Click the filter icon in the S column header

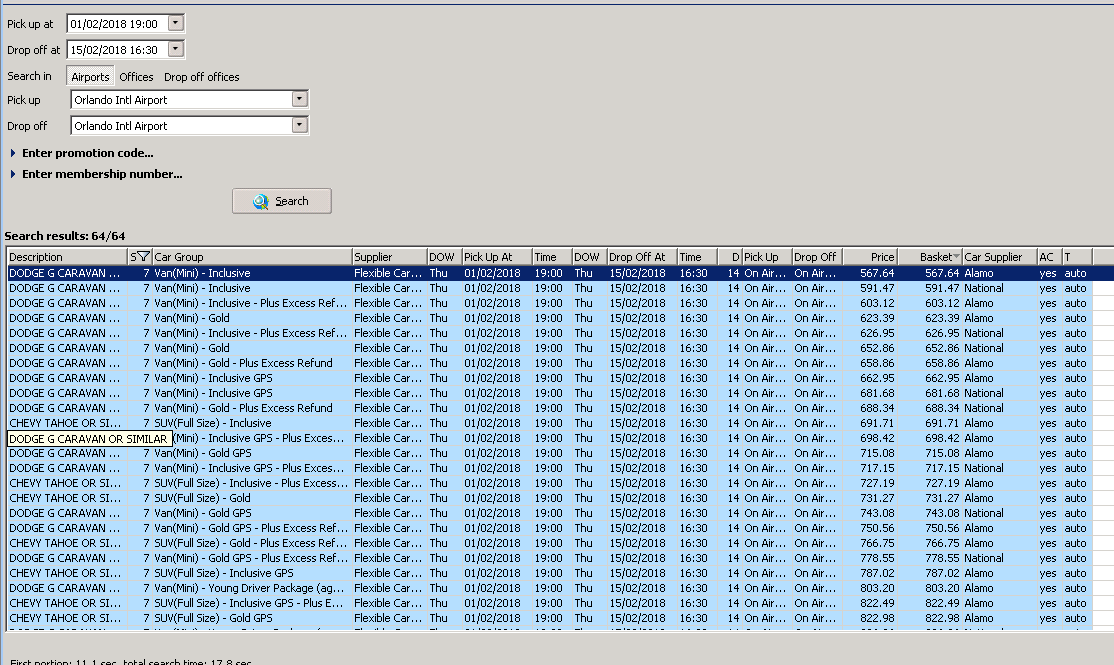click(144, 256)
